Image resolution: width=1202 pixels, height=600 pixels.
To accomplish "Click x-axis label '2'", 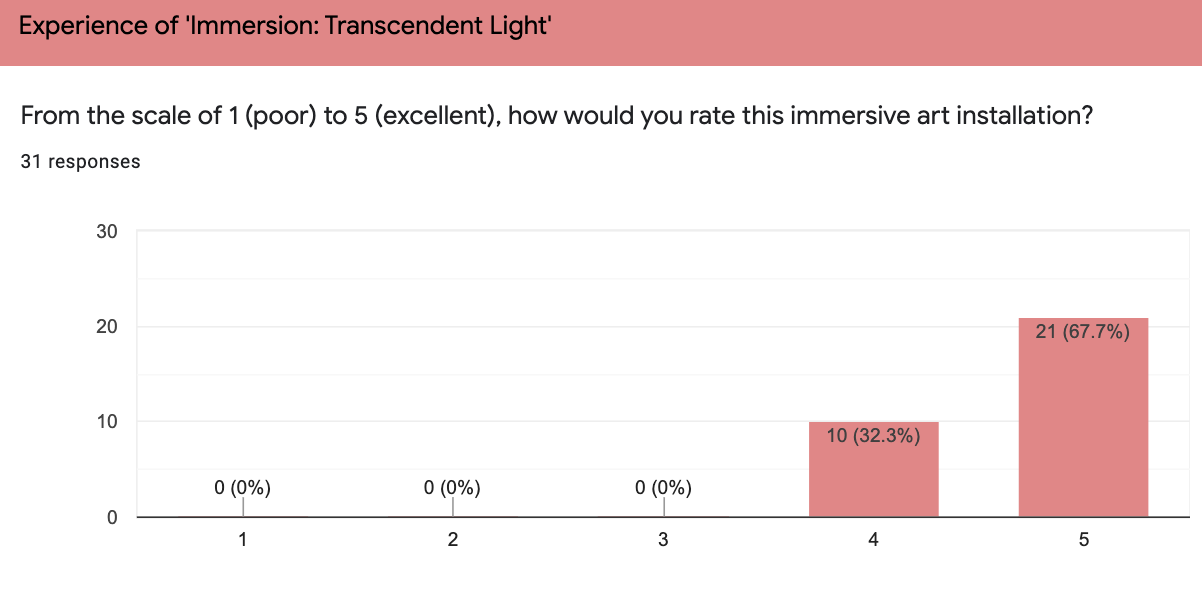I will pyautogui.click(x=453, y=540).
